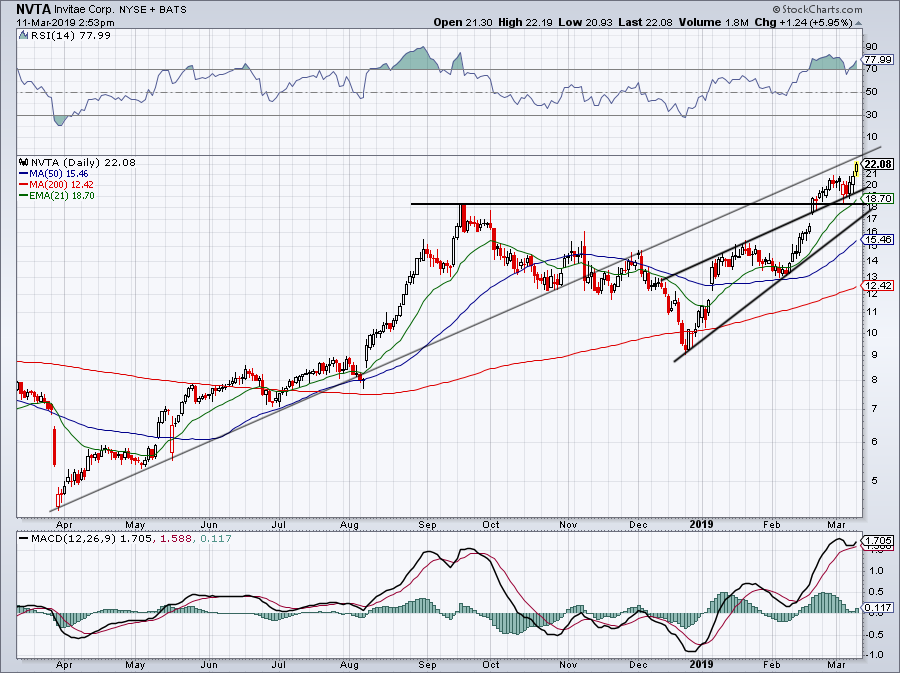Click the 77.99 RSI value tag
The height and width of the screenshot is (673, 900).
(878, 60)
